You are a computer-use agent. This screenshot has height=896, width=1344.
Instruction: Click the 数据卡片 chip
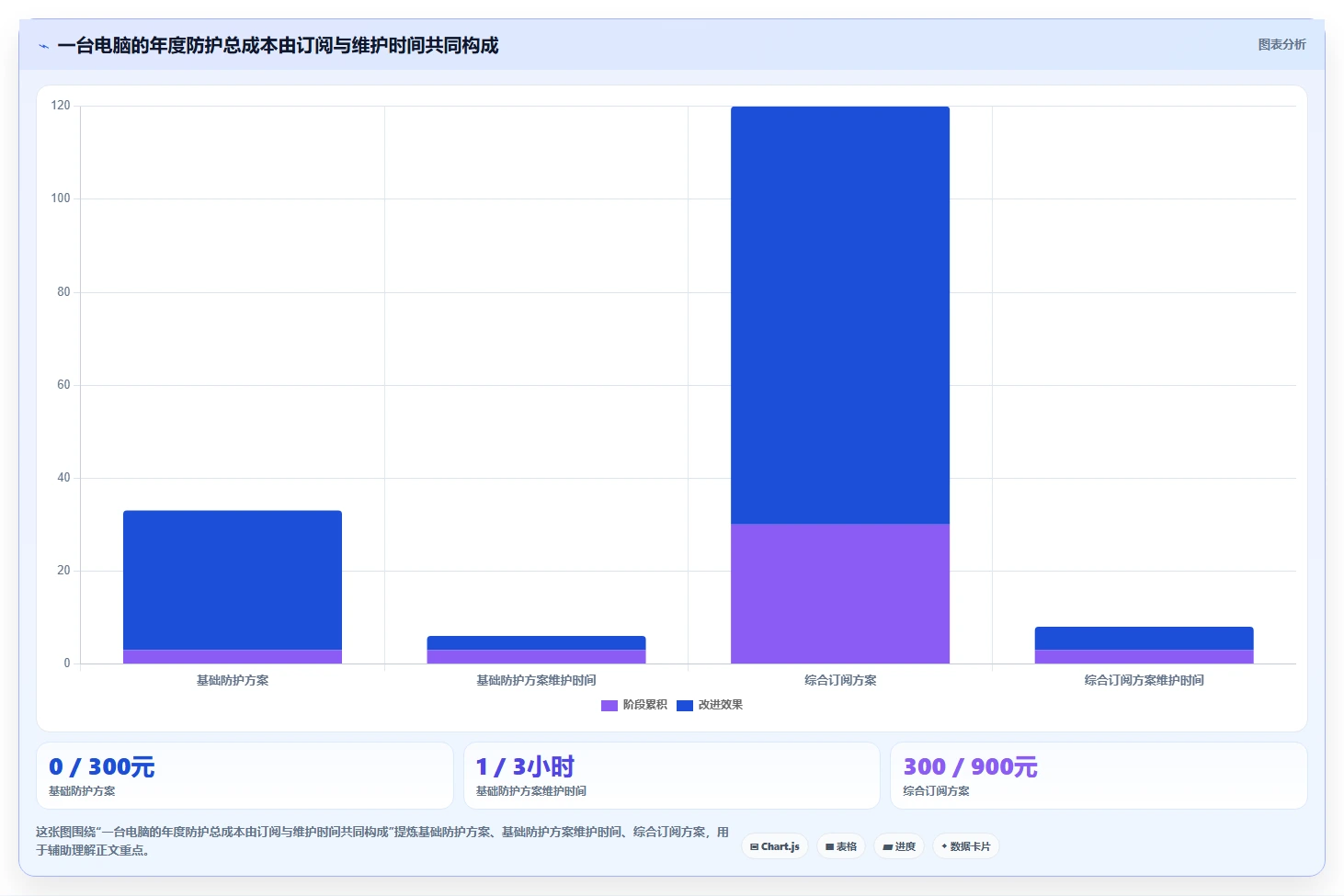point(966,846)
